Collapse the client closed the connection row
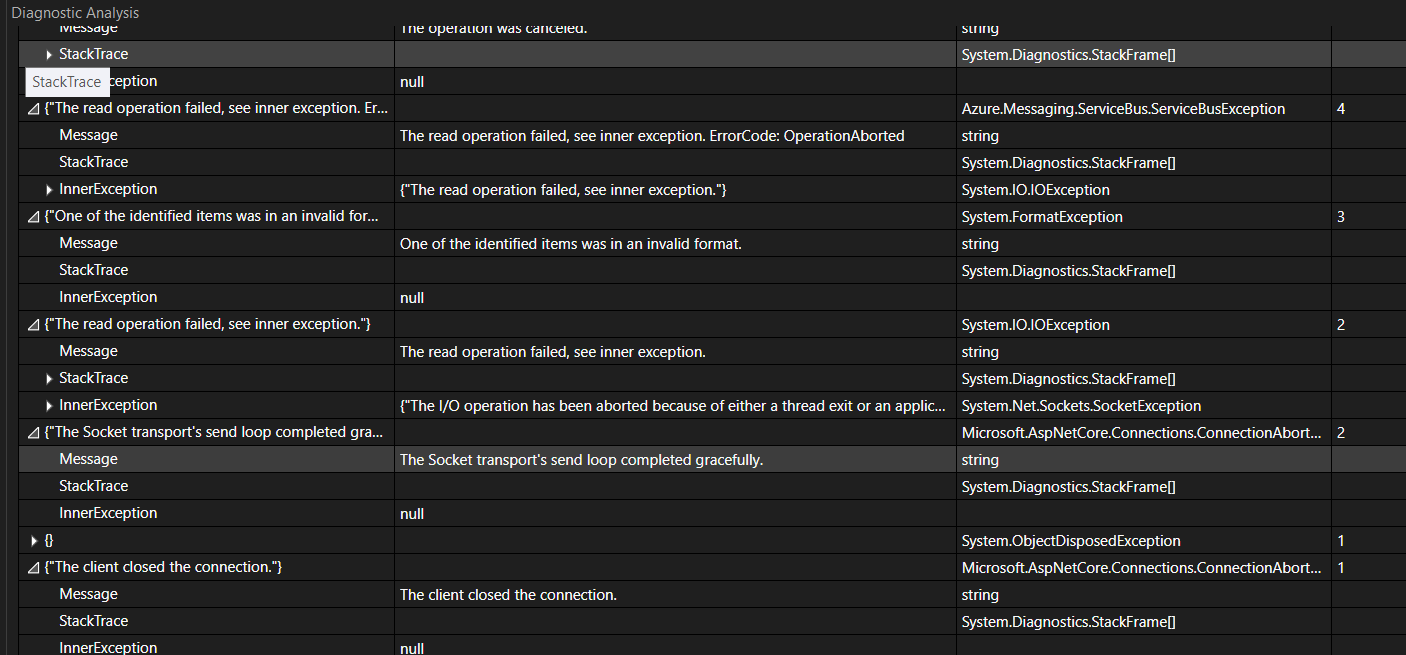Screen dimensions: 1406x655 pyautogui.click(x=35, y=568)
